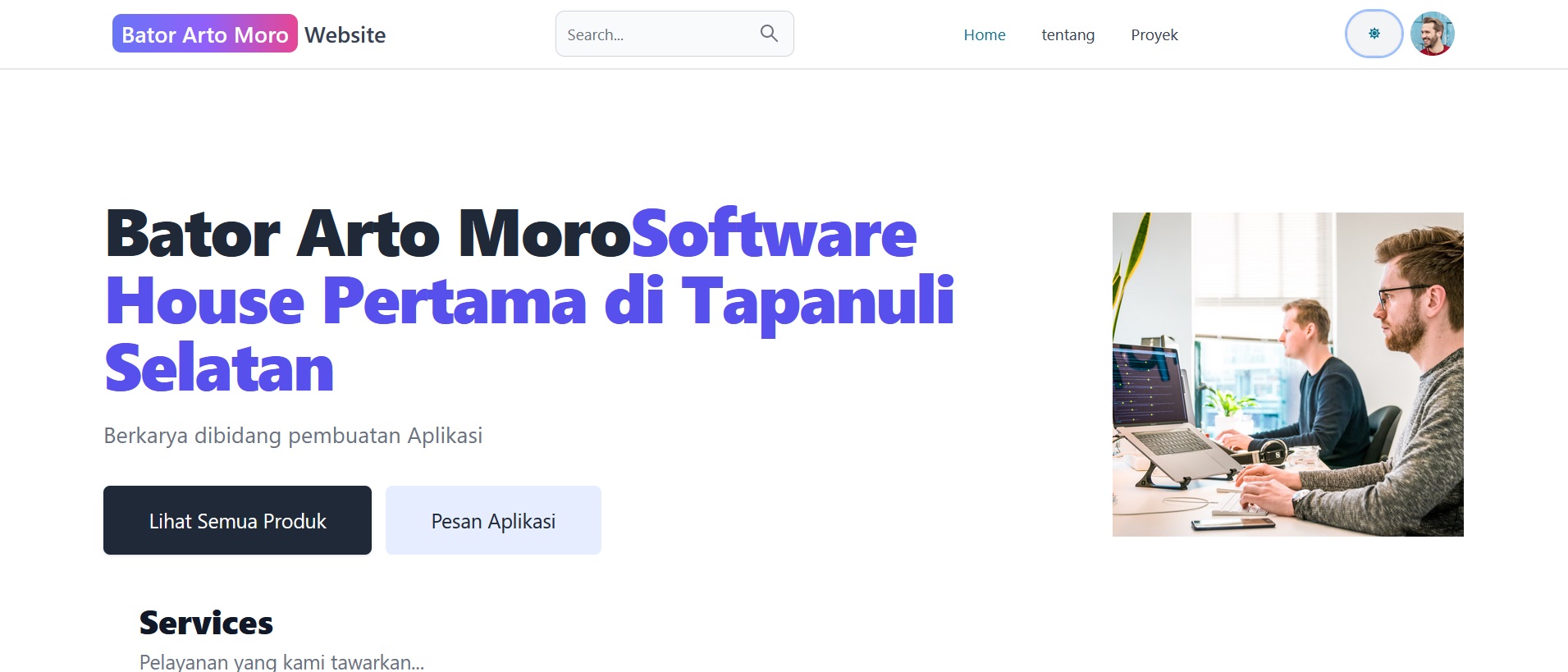
Task: Toggle the light/dark theme button
Action: (1374, 34)
